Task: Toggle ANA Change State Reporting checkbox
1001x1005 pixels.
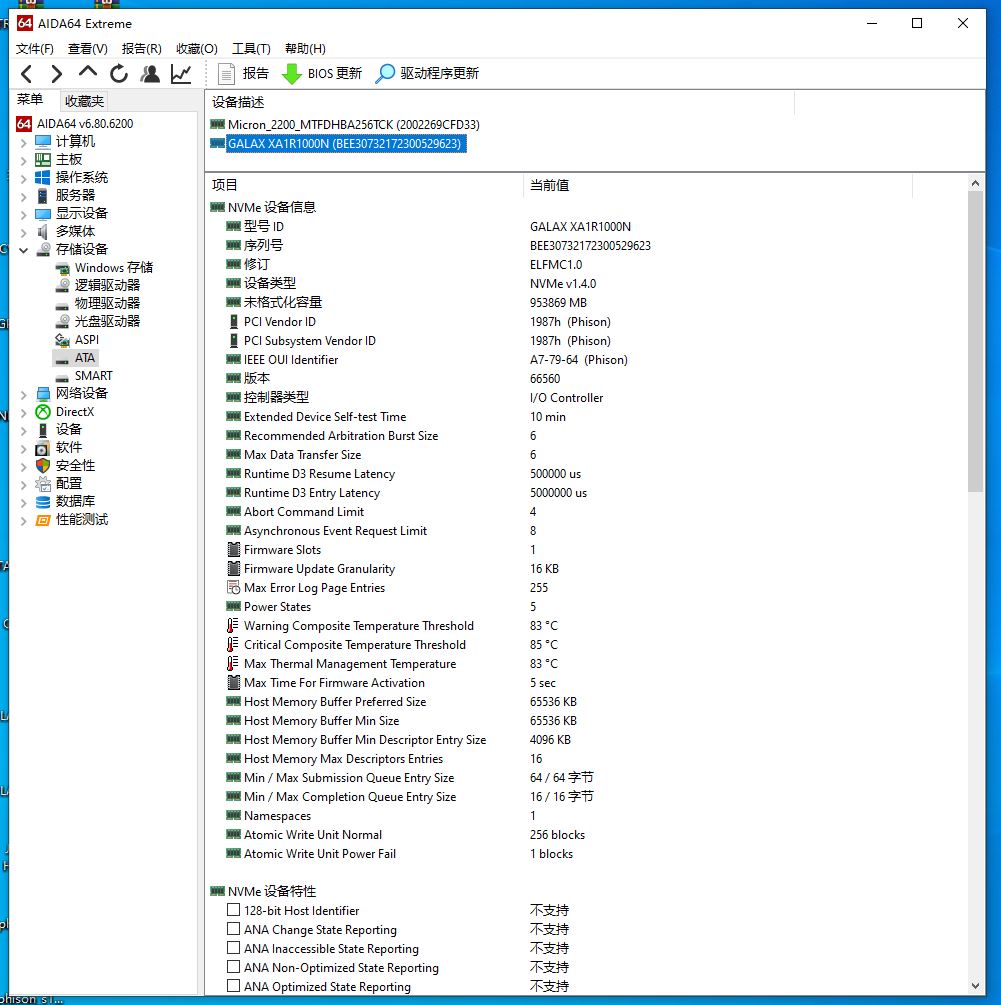Action: [x=233, y=929]
